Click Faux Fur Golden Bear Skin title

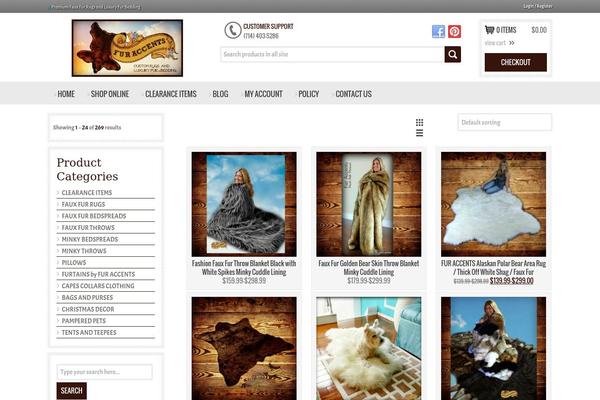coord(369,268)
